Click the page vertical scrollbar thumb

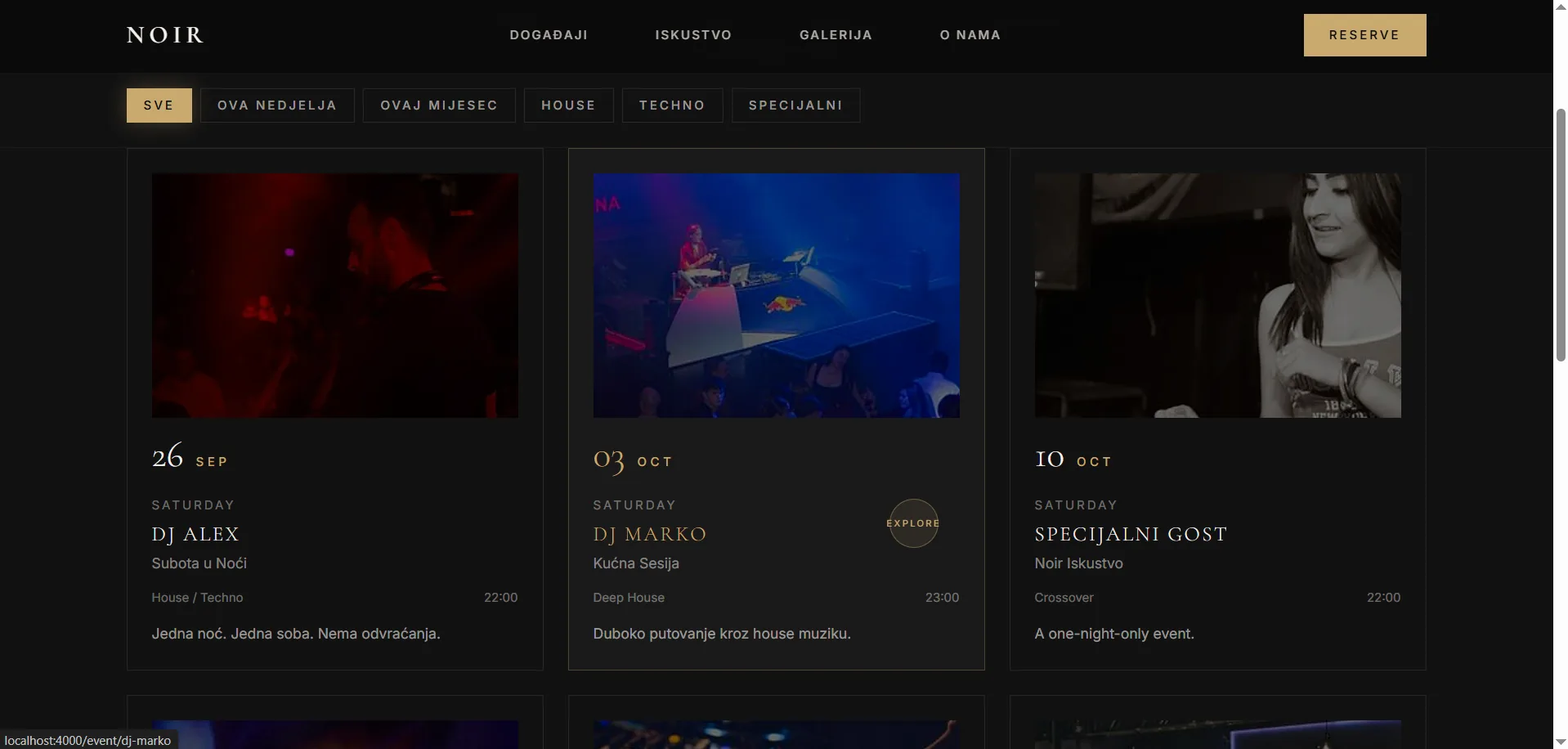[1561, 235]
